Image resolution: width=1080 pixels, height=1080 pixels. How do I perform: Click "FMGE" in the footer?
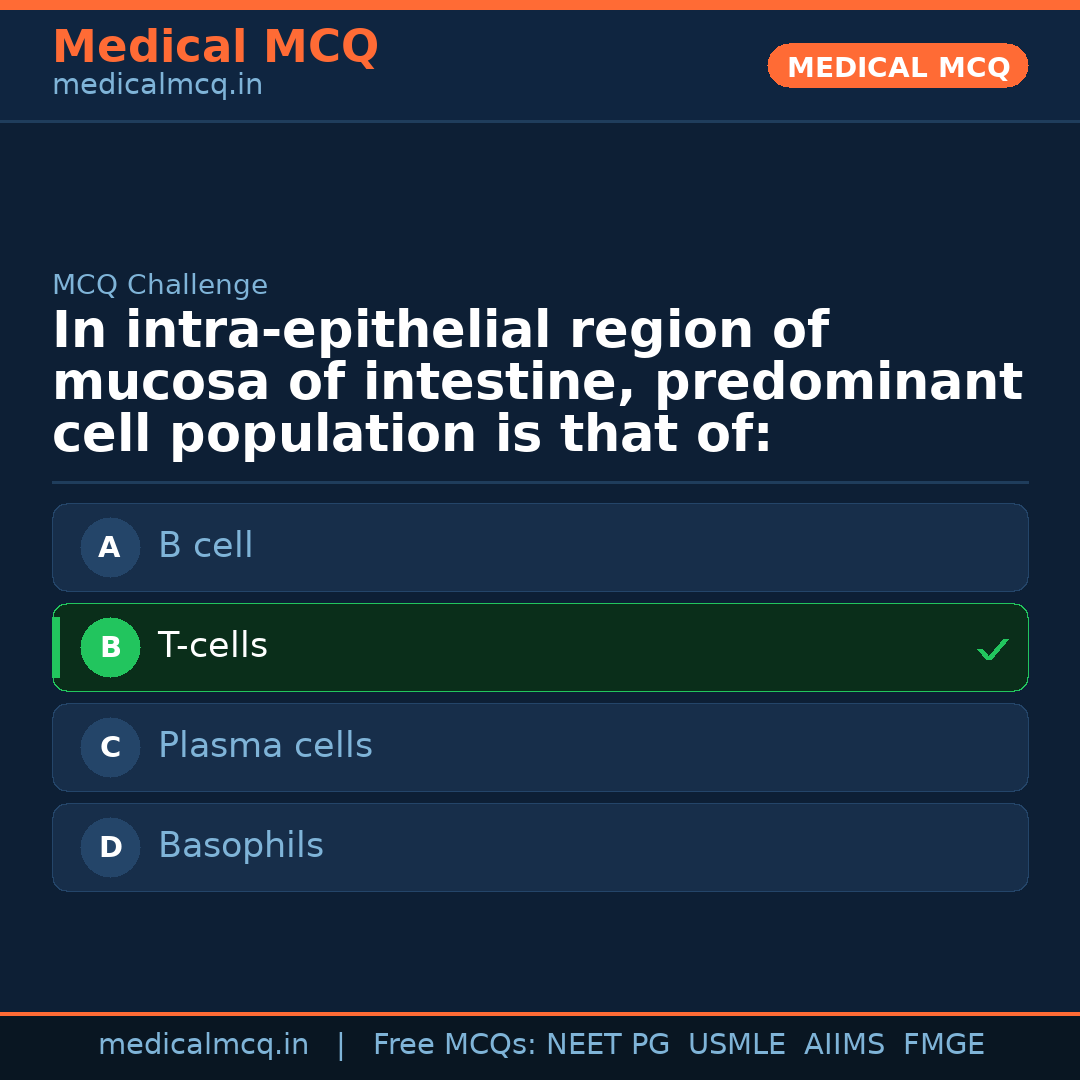943,1045
